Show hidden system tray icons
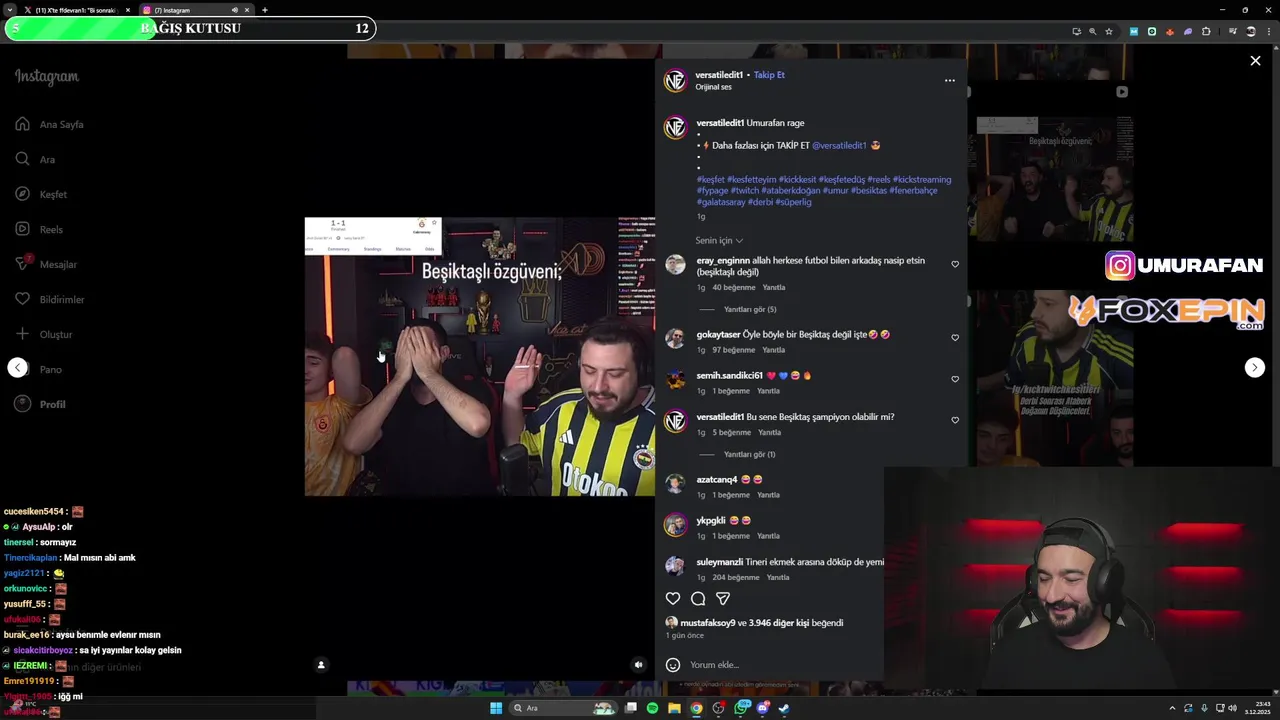 pyautogui.click(x=1172, y=708)
